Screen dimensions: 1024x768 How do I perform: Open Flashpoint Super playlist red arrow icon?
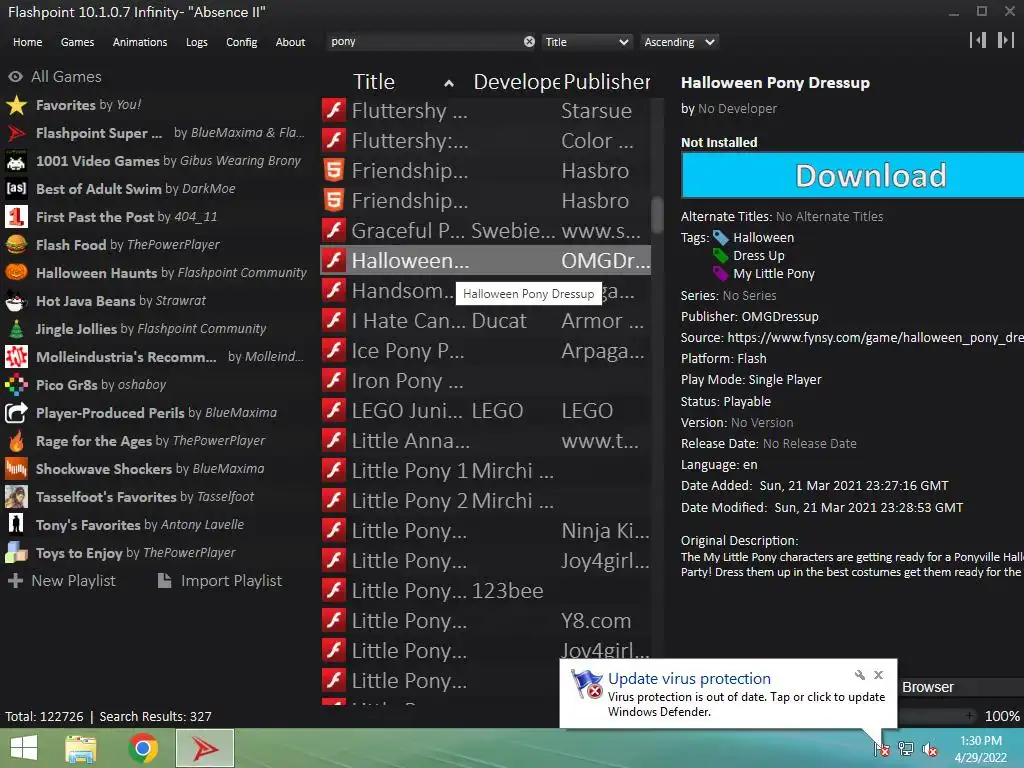tap(16, 133)
